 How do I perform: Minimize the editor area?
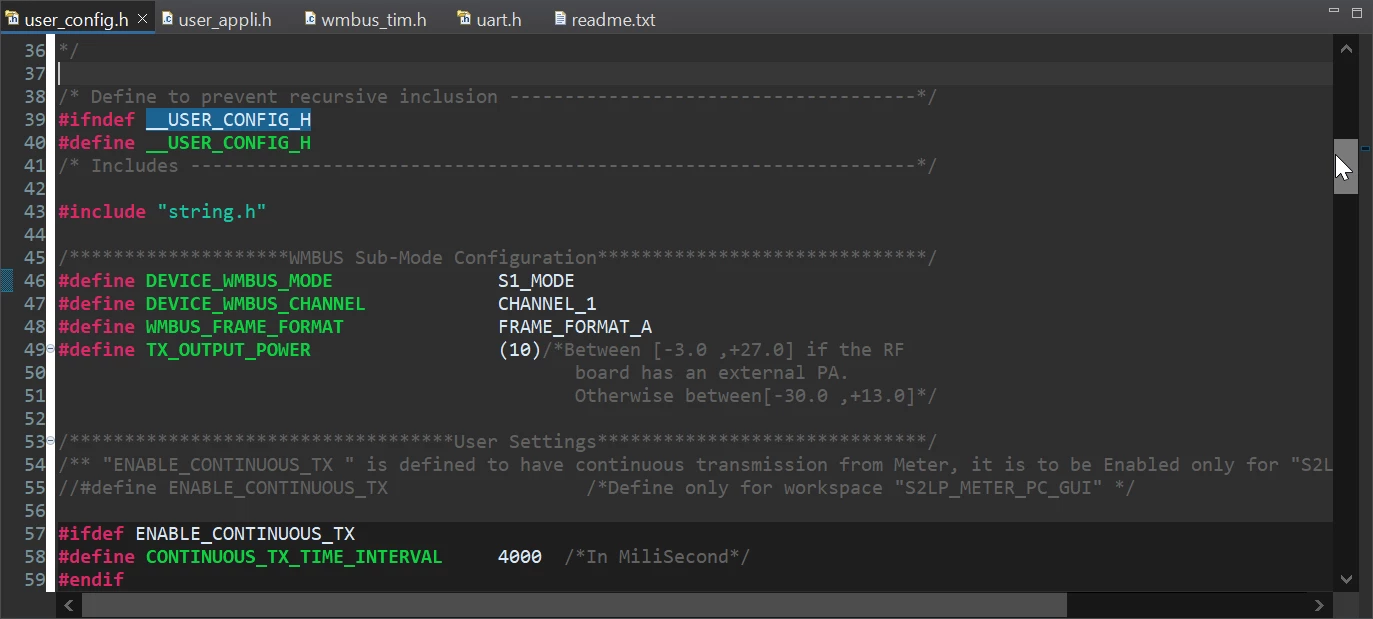(1332, 10)
